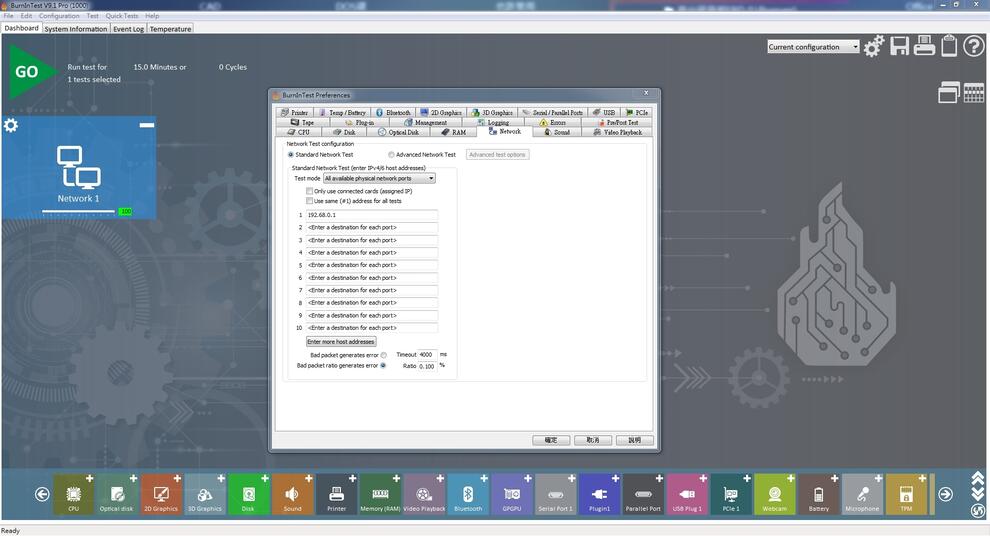
Task: Switch to RAM preferences tab
Action: pos(453,133)
